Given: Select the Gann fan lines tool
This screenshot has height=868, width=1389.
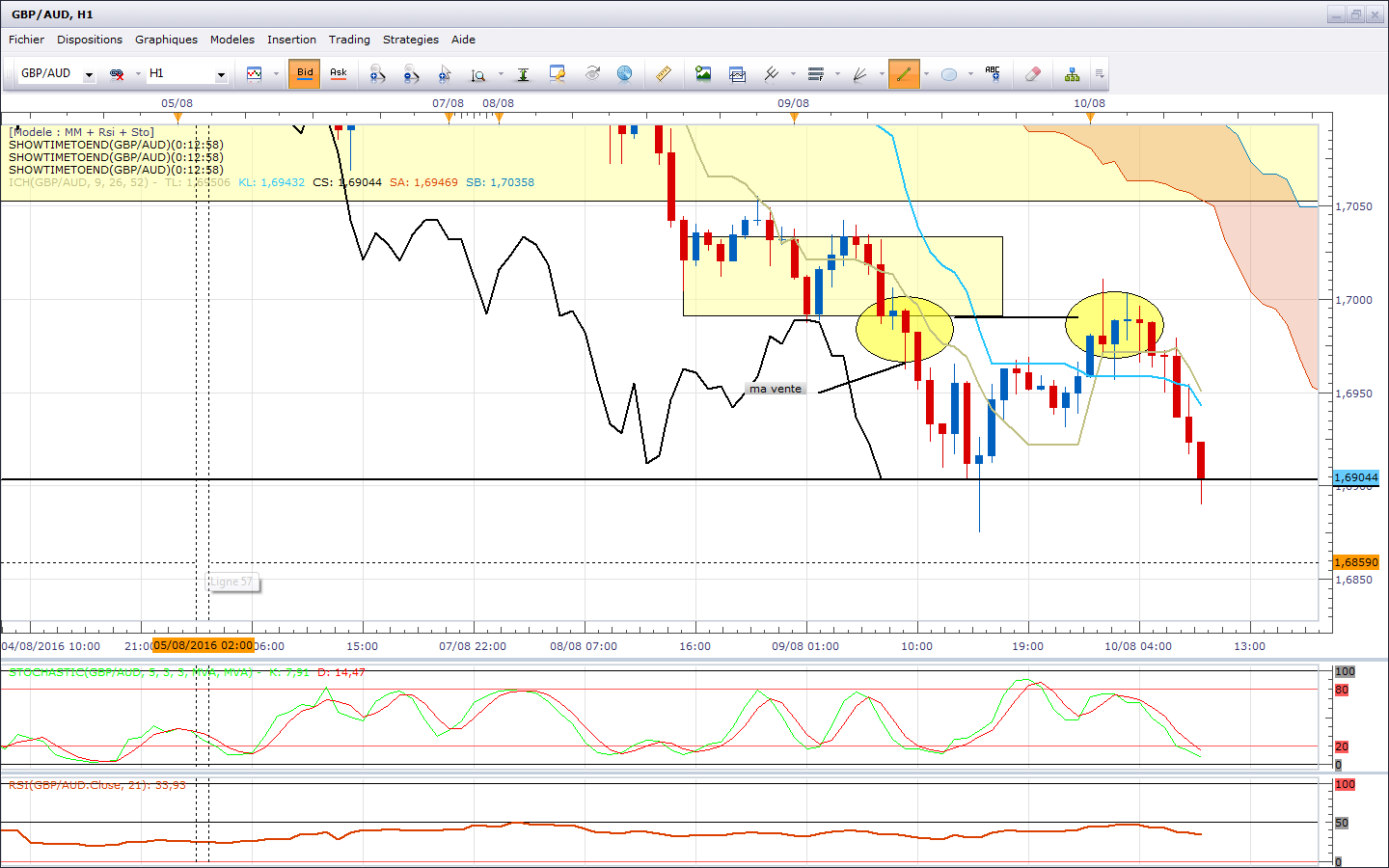Looking at the screenshot, I should pyautogui.click(x=859, y=73).
